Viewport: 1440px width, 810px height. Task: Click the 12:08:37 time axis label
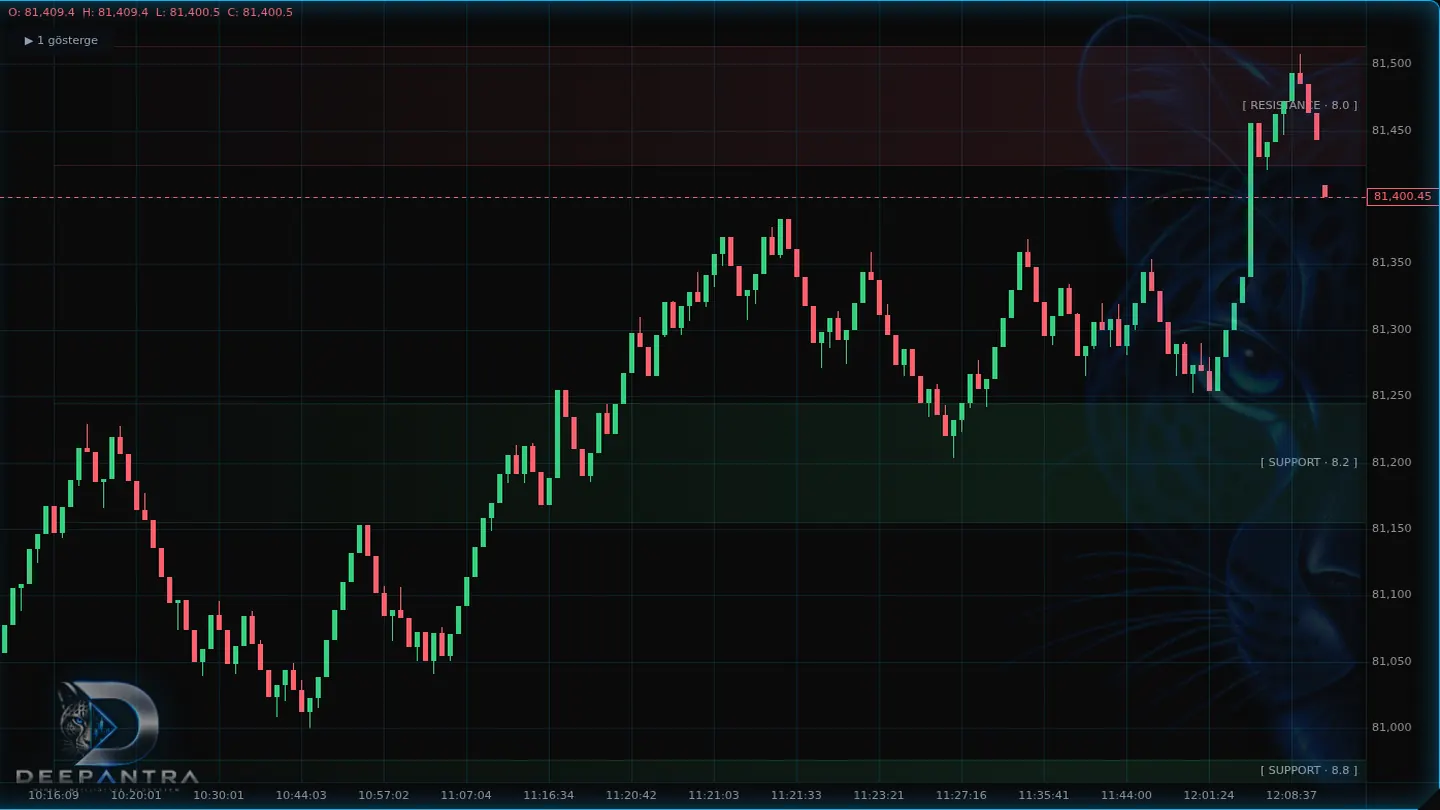[1291, 796]
